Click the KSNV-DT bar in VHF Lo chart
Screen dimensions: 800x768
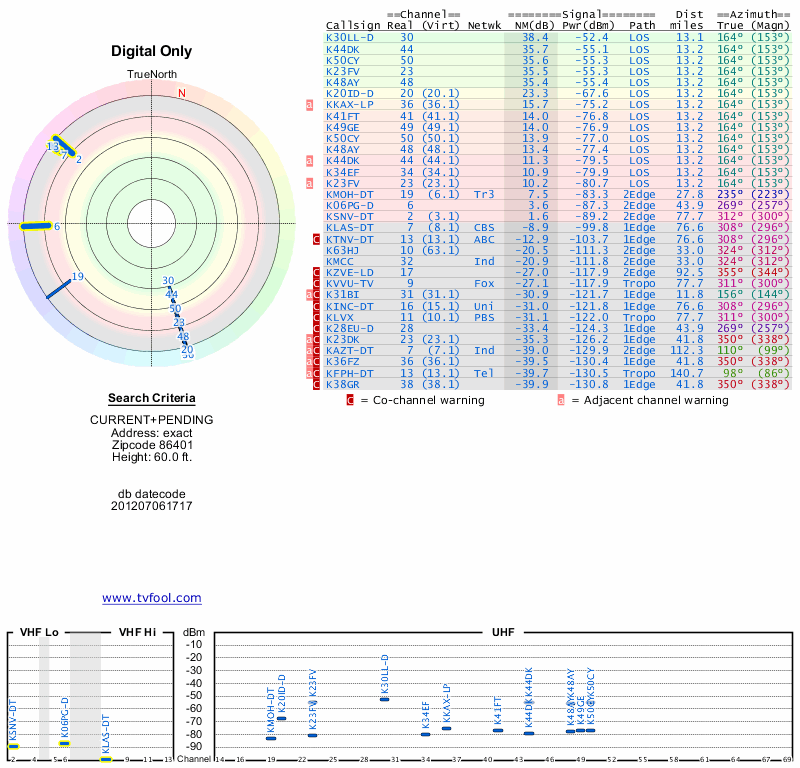[x=13, y=746]
